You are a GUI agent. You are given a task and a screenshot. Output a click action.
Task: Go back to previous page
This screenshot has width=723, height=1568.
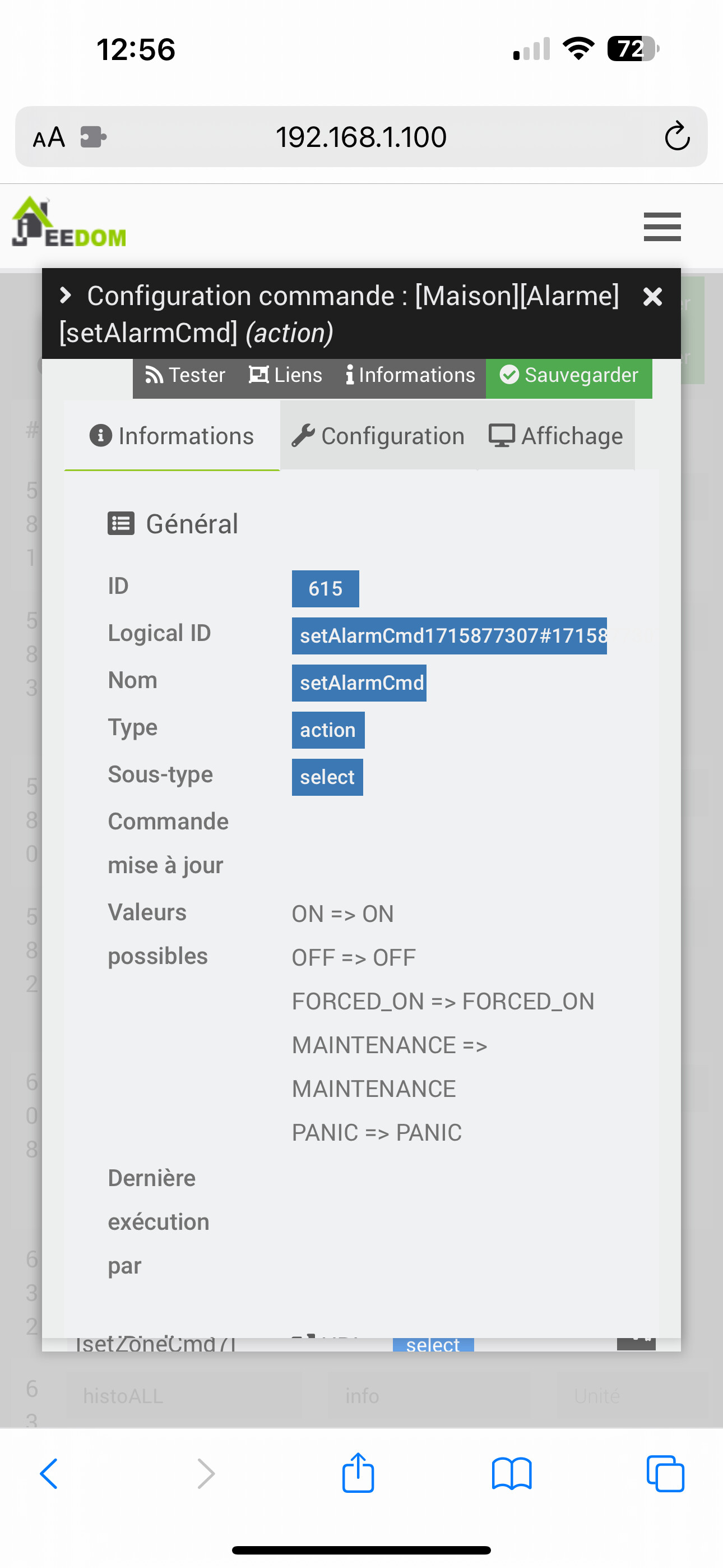pos(49,1474)
